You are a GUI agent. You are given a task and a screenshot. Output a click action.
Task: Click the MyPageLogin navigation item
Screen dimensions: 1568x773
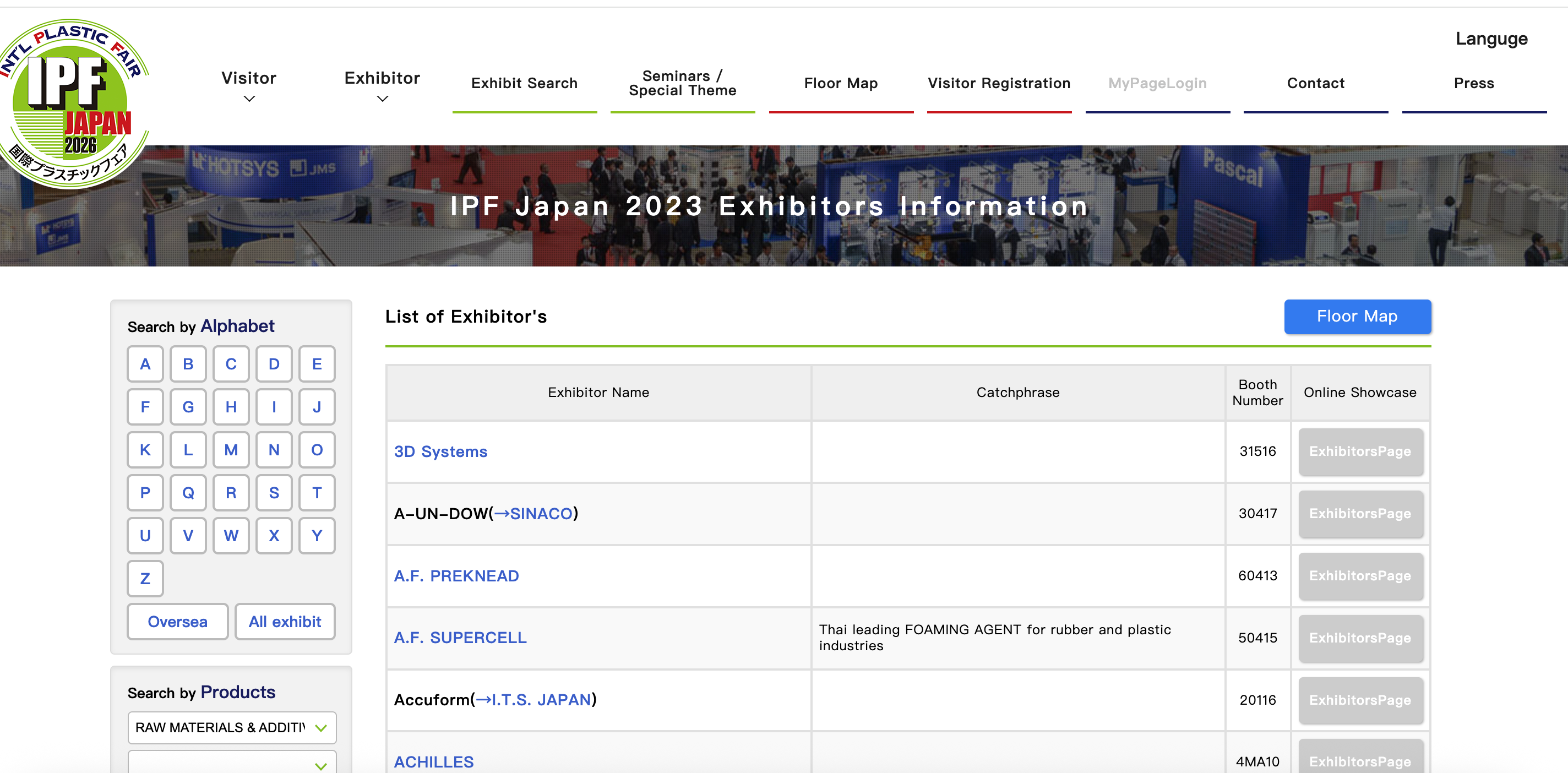point(1157,83)
